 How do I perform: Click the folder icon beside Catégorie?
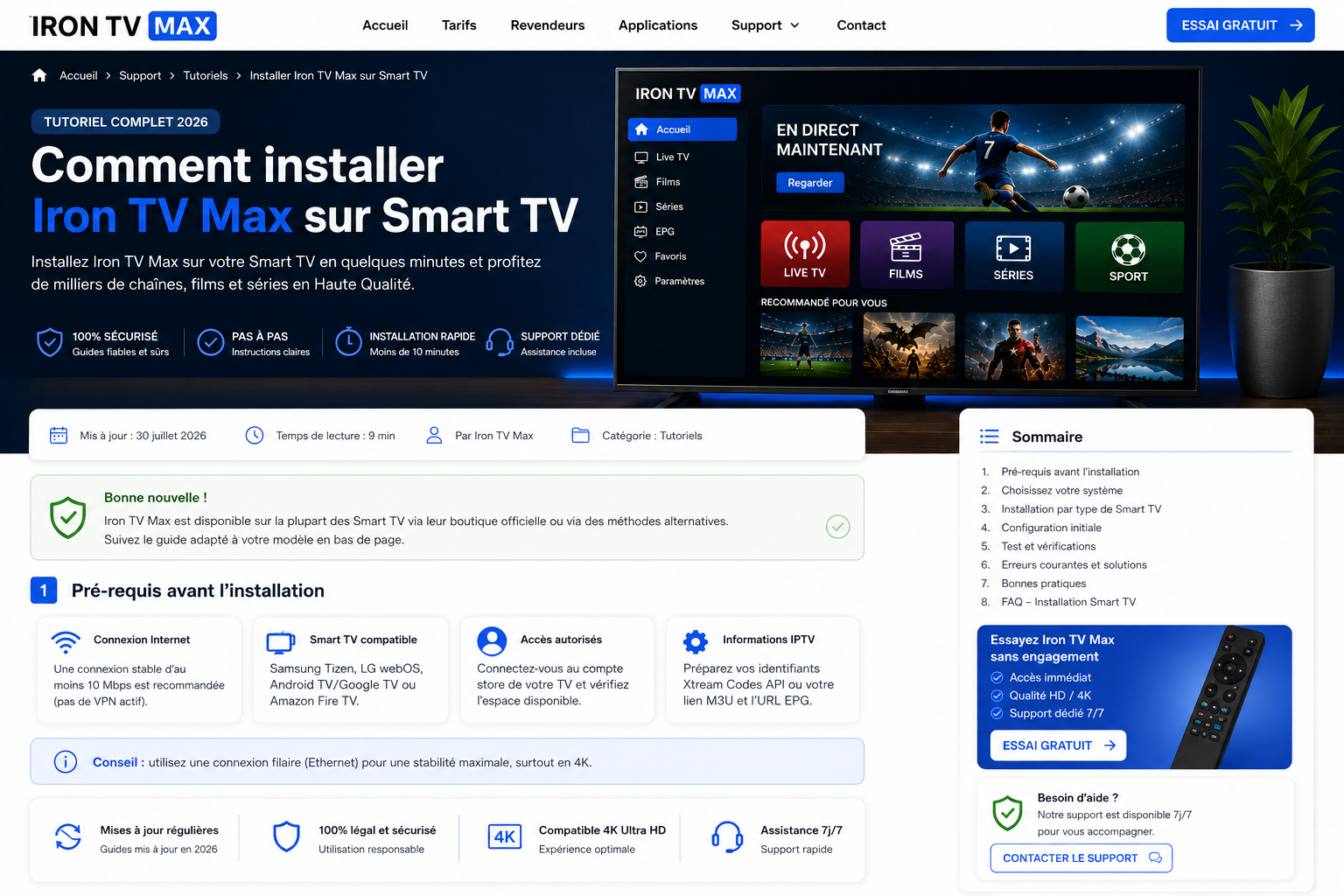point(580,435)
